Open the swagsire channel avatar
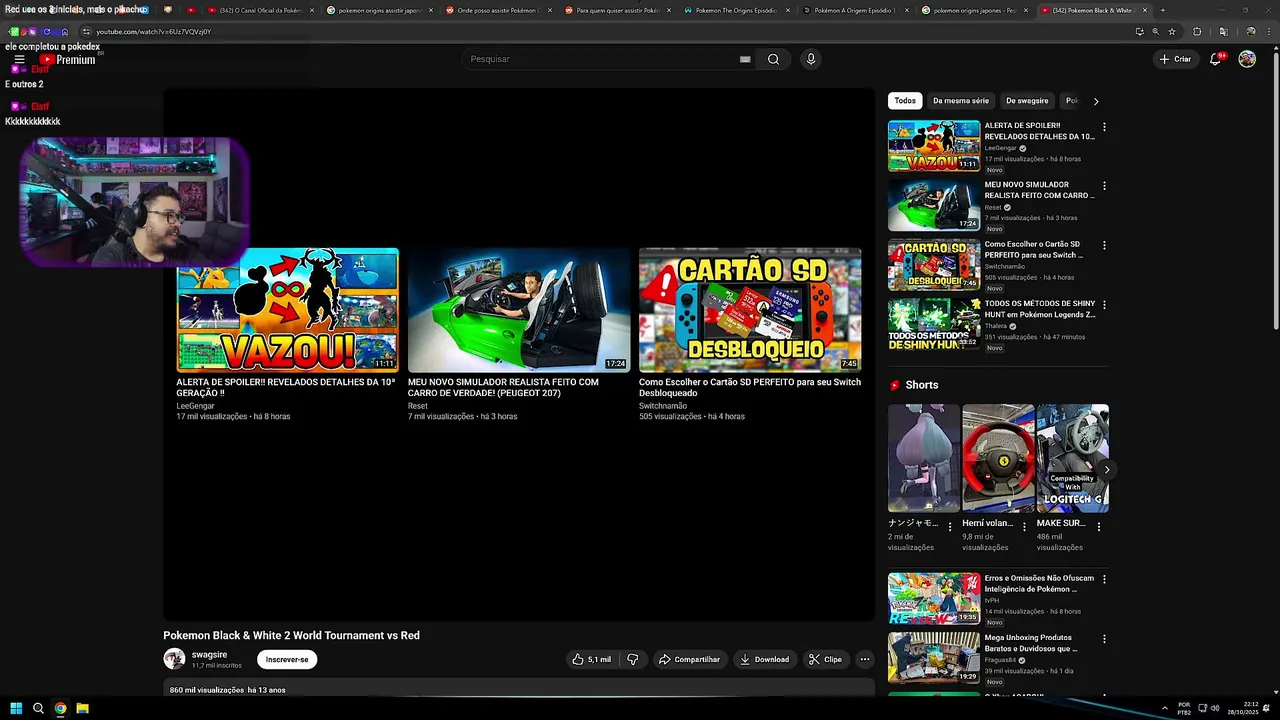This screenshot has width=1280, height=720. coord(174,659)
